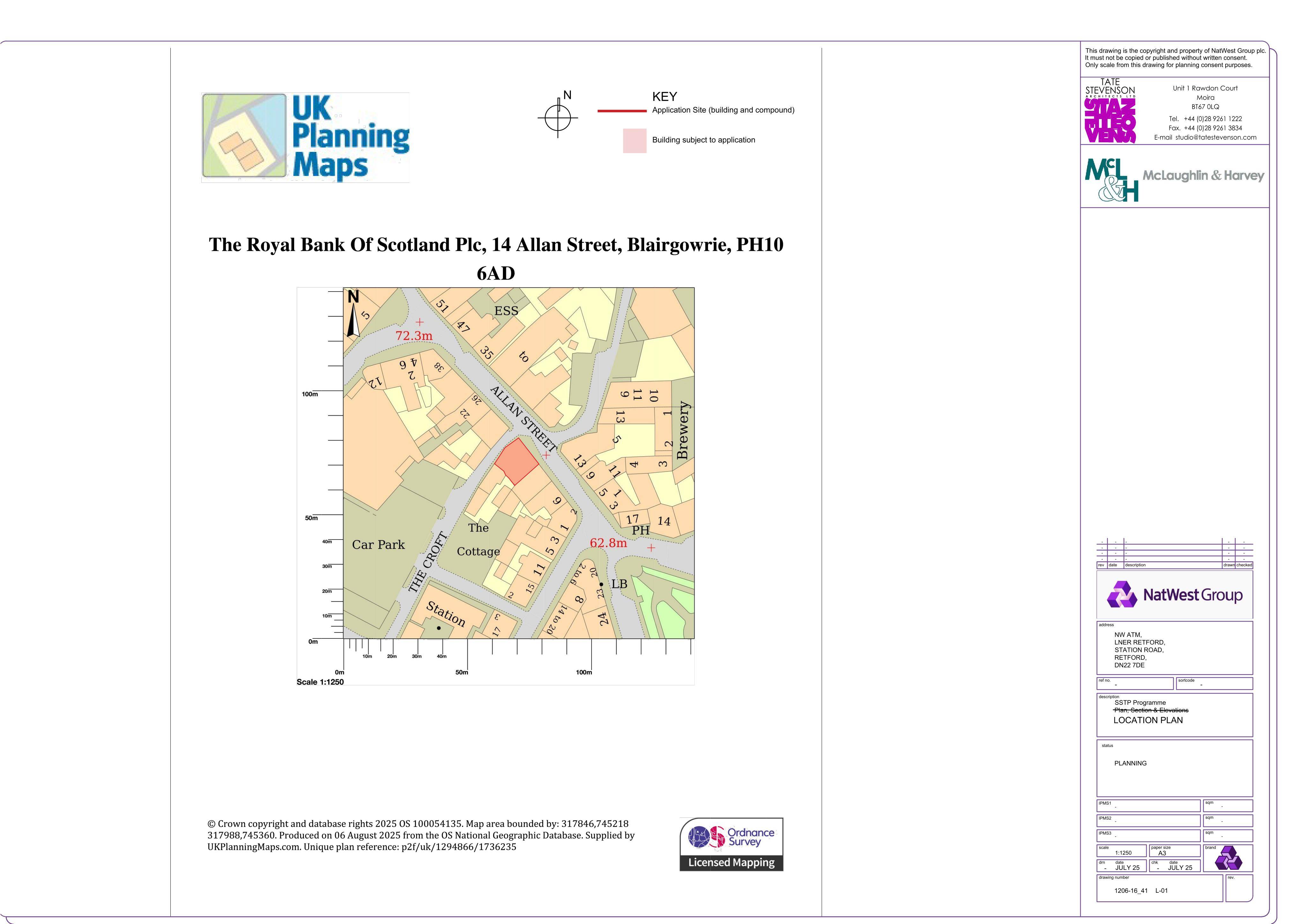Click the ref no. field
Viewport: 1307px width, 924px height.
click(1135, 683)
